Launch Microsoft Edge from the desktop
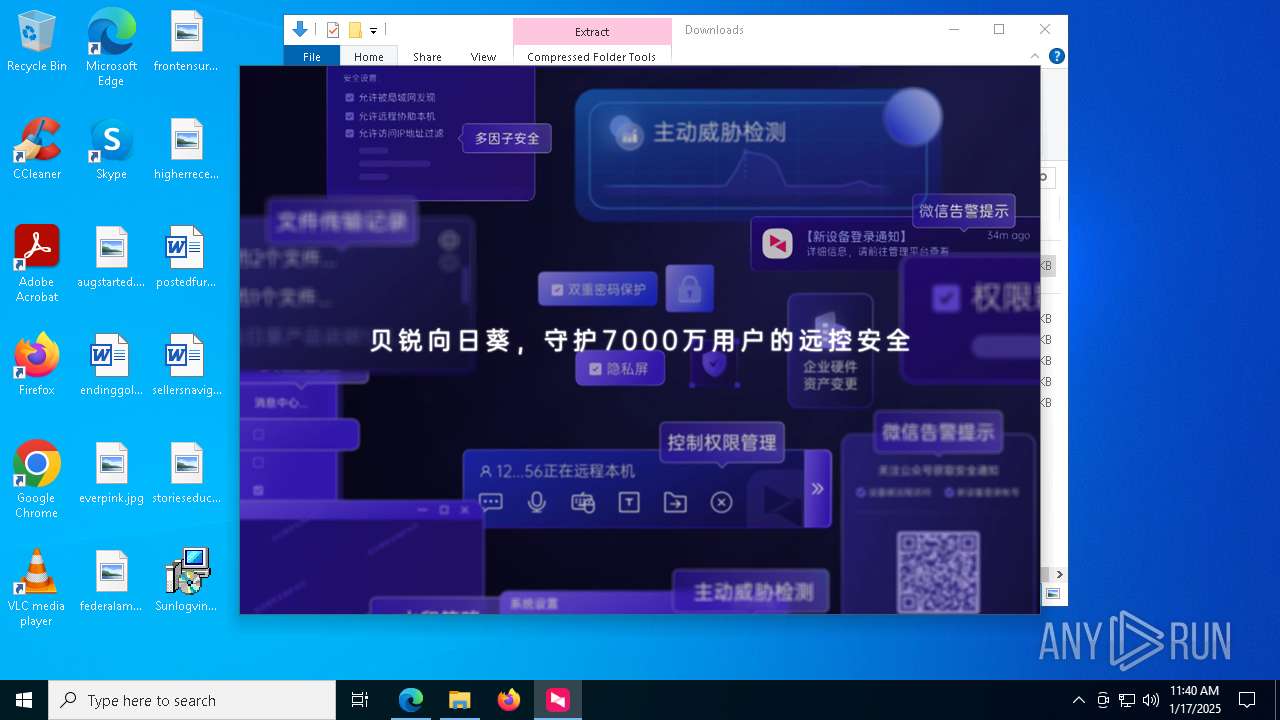The image size is (1280, 720). point(111,47)
